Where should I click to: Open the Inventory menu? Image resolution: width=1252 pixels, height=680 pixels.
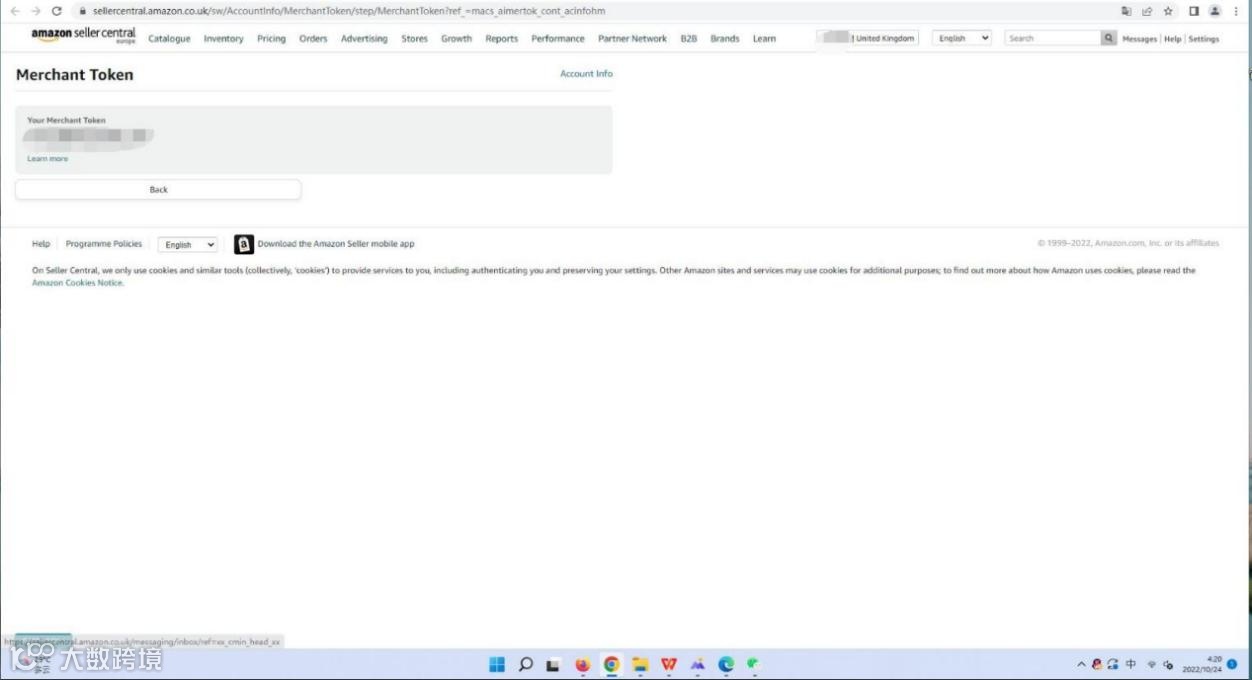[x=223, y=39]
